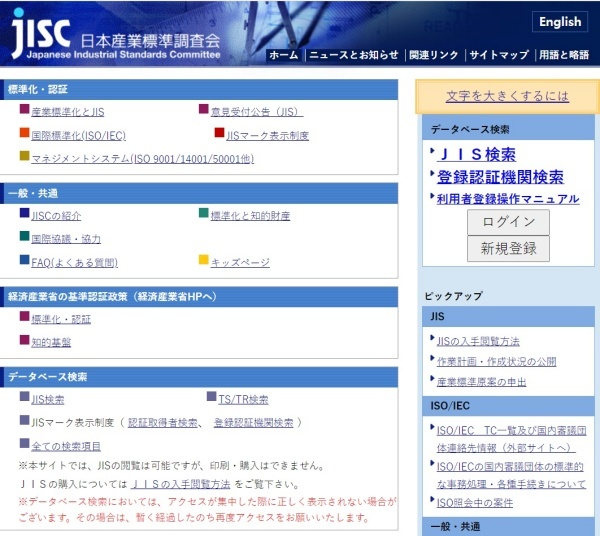Click gray square icon beside 全ての検索項目
The height and width of the screenshot is (536, 600).
point(24,443)
